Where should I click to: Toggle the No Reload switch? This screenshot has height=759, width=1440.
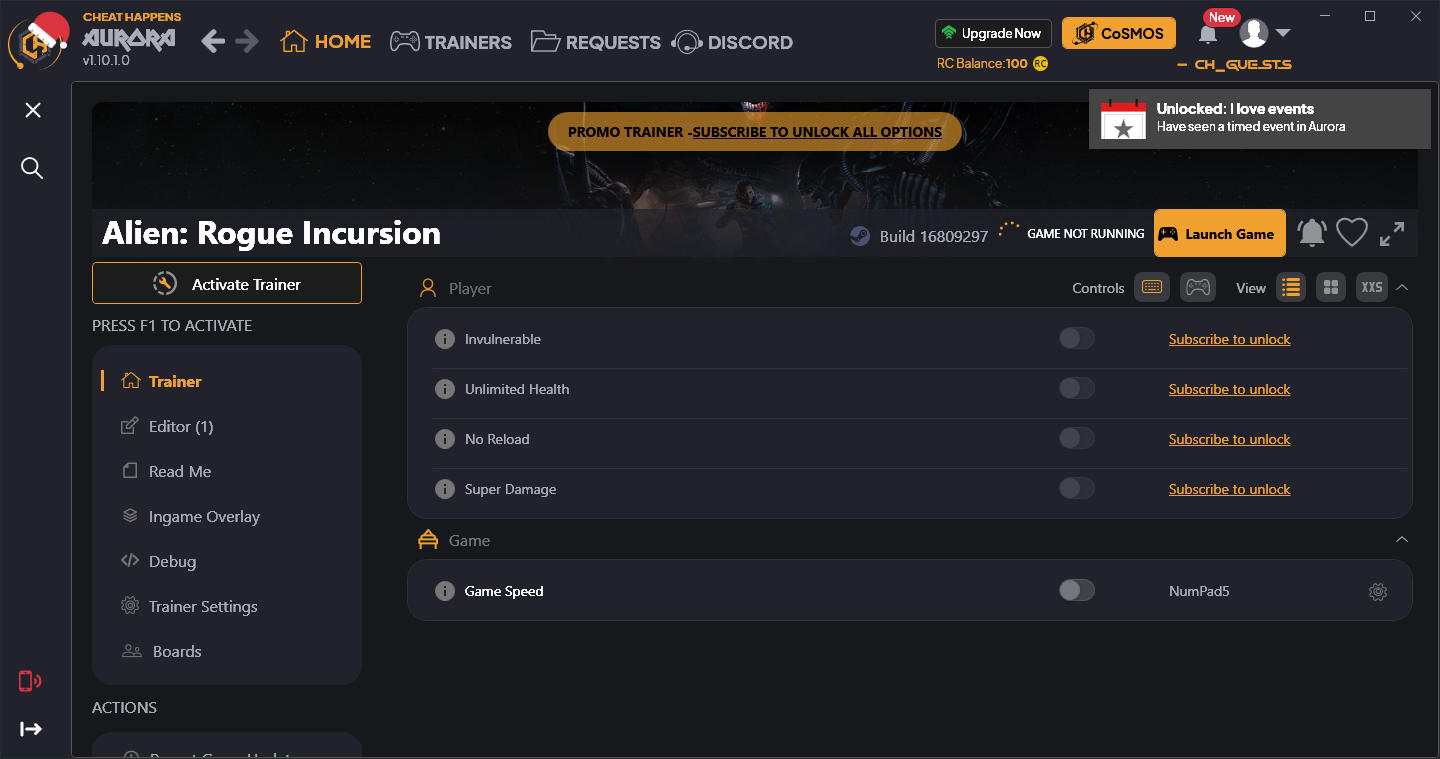click(x=1077, y=439)
